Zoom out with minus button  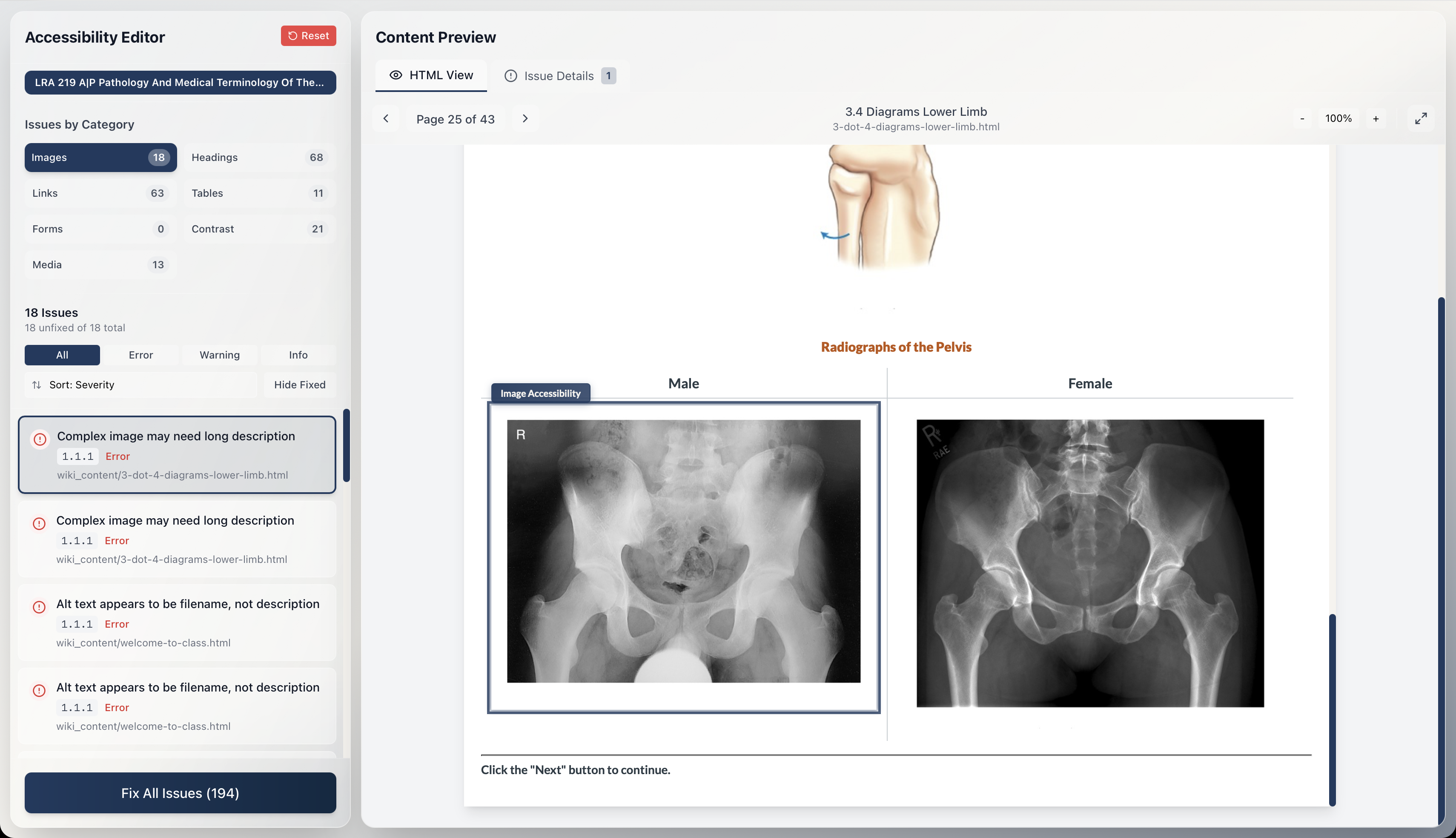1302,118
